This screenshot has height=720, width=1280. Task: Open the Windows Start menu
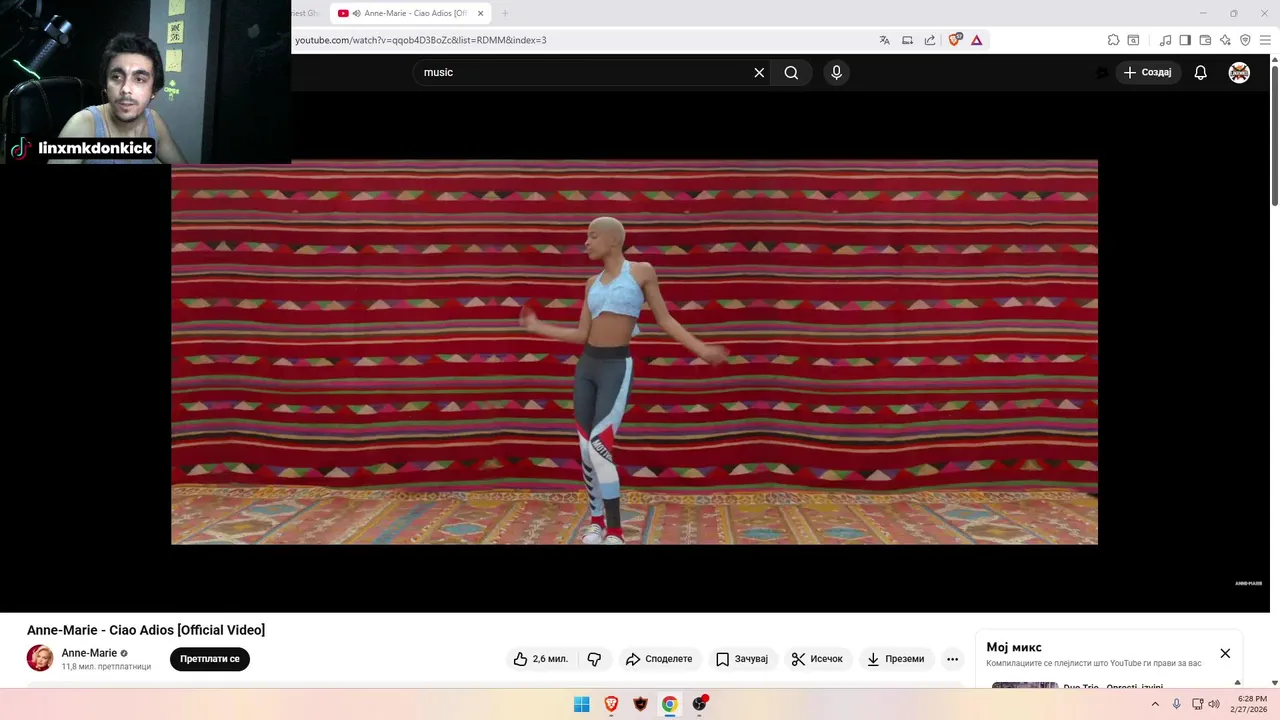tap(582, 704)
